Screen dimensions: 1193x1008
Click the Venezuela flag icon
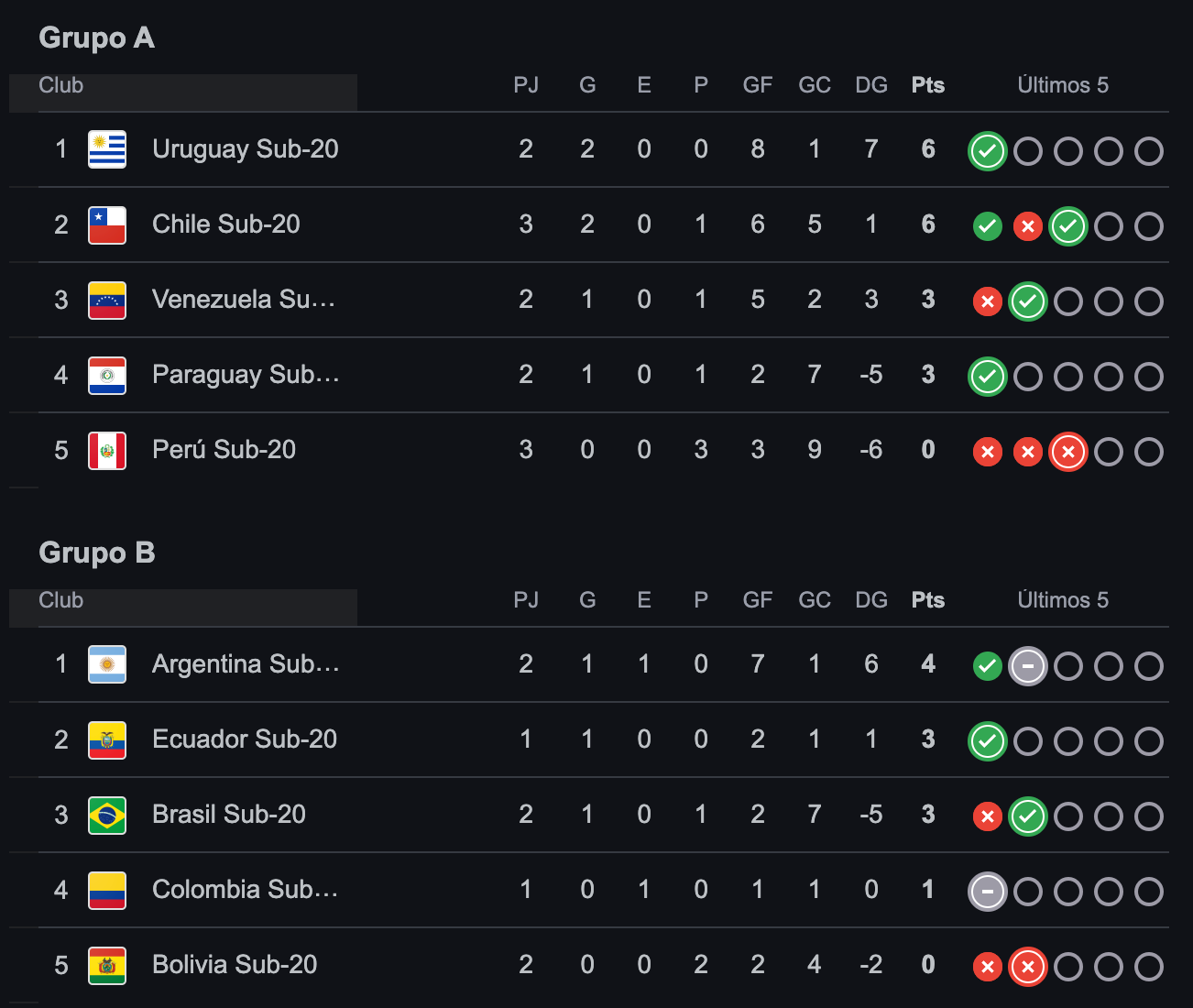click(x=107, y=300)
